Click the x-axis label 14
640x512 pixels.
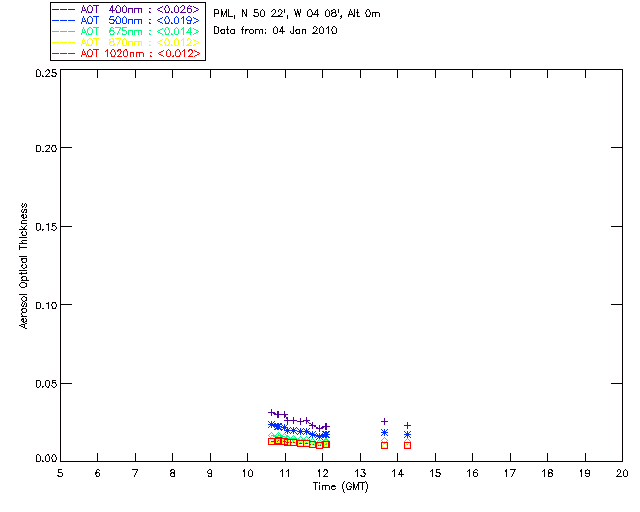point(398,473)
